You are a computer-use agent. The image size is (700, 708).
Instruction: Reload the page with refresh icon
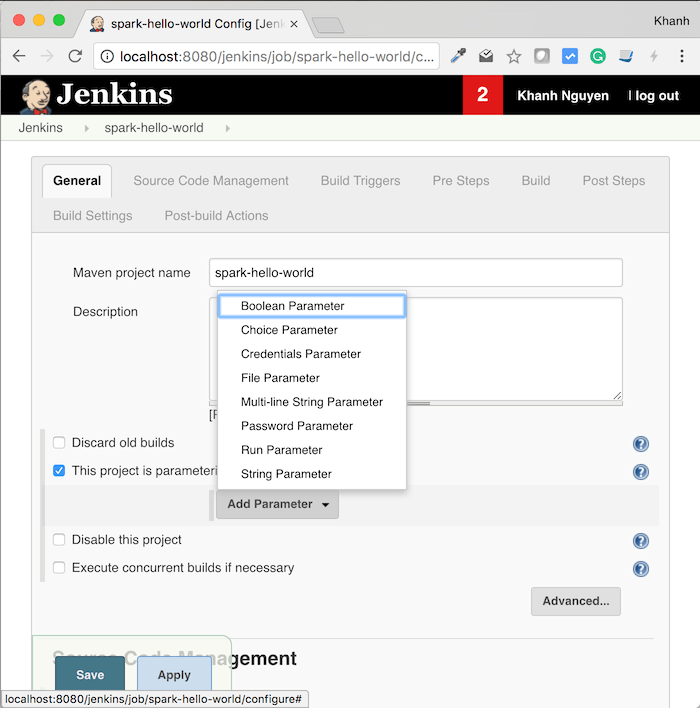(x=75, y=56)
